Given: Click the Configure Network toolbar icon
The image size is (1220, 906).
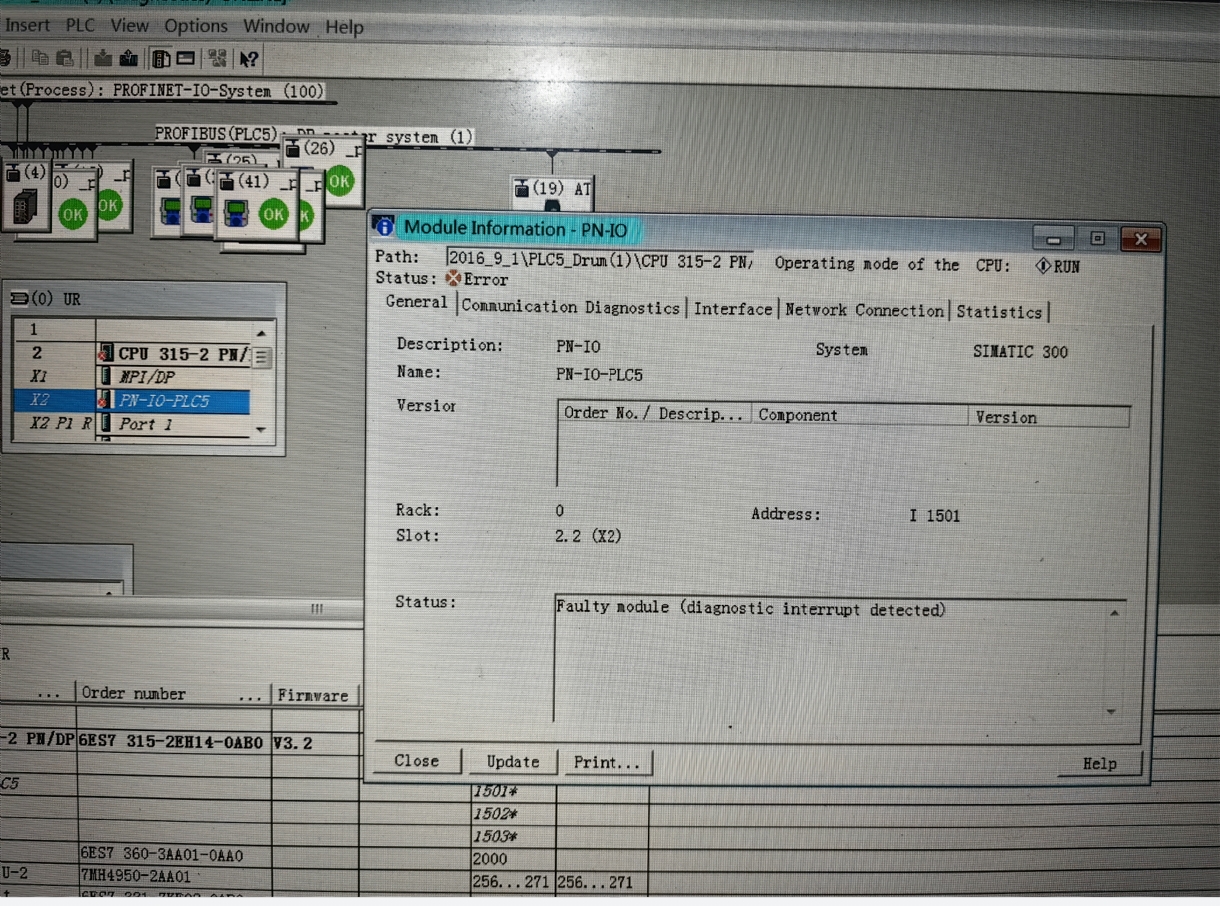Looking at the screenshot, I should click(217, 59).
